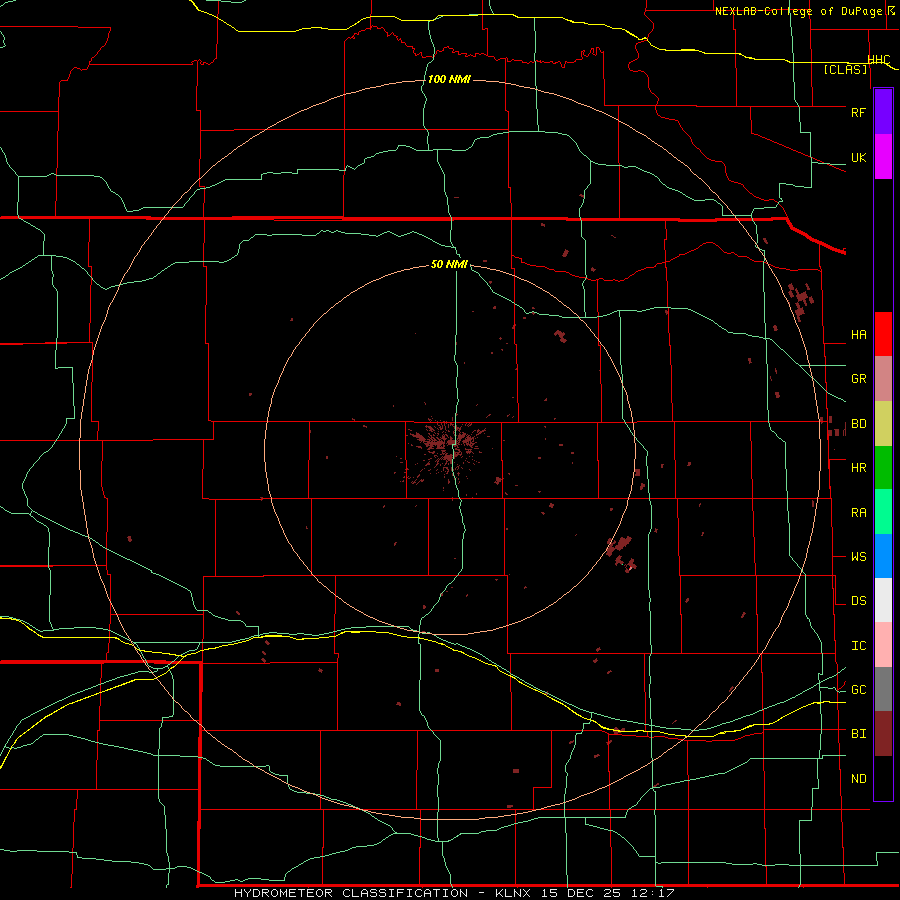Click the GR legend label
Image resolution: width=900 pixels, height=900 pixels.
[858, 379]
